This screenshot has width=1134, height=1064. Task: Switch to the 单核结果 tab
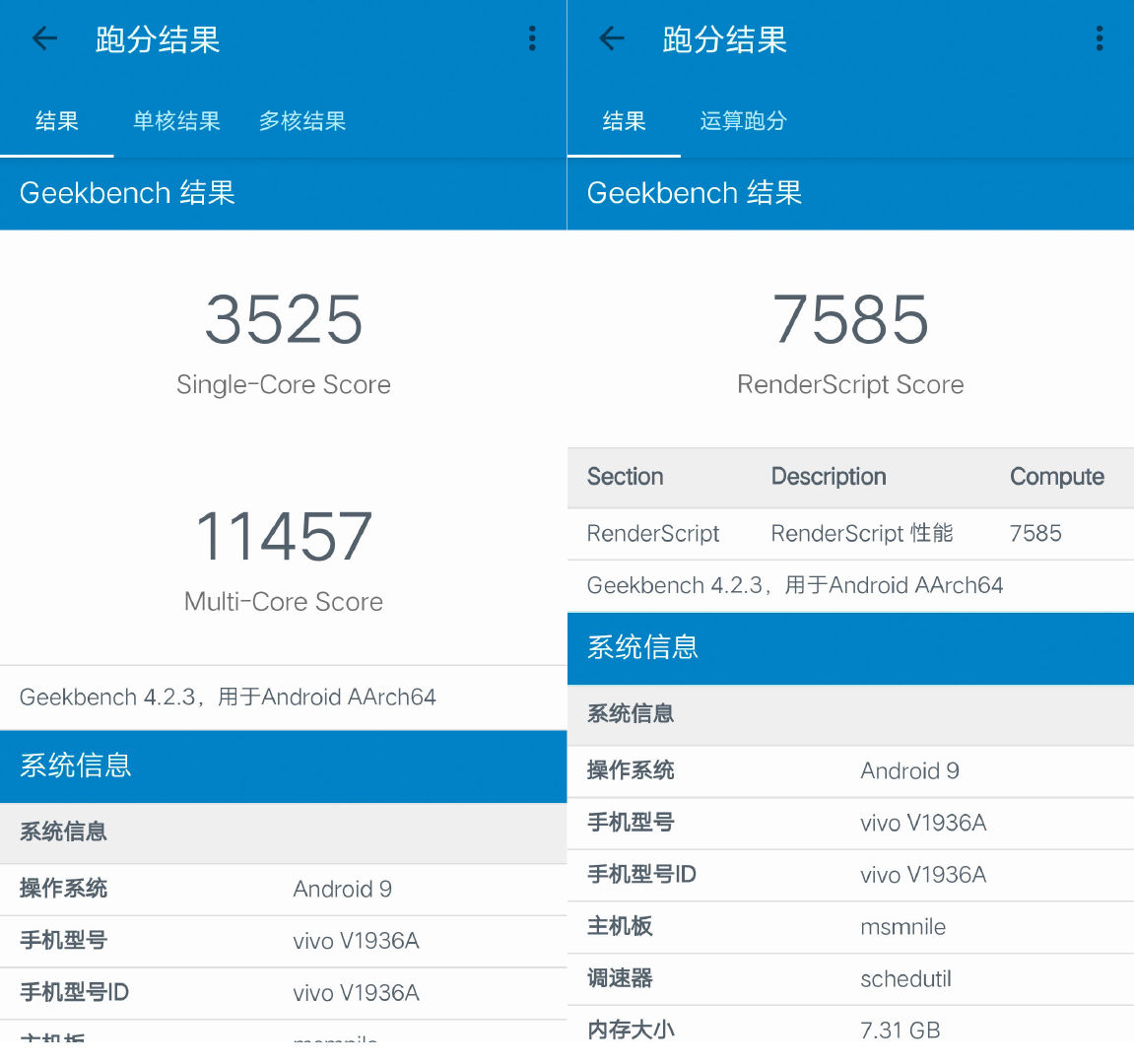[176, 120]
